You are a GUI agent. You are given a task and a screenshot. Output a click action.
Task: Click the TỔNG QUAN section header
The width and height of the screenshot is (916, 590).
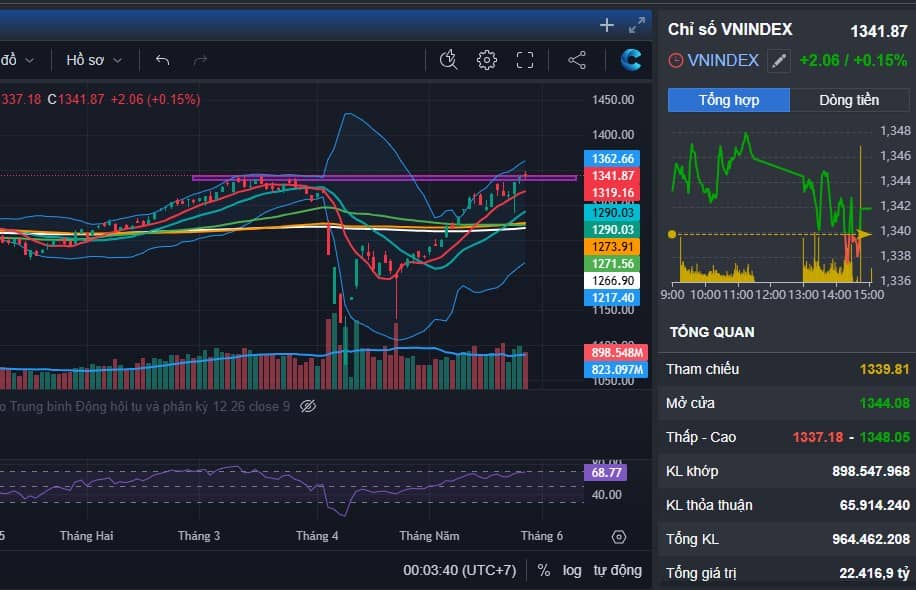[x=712, y=332]
